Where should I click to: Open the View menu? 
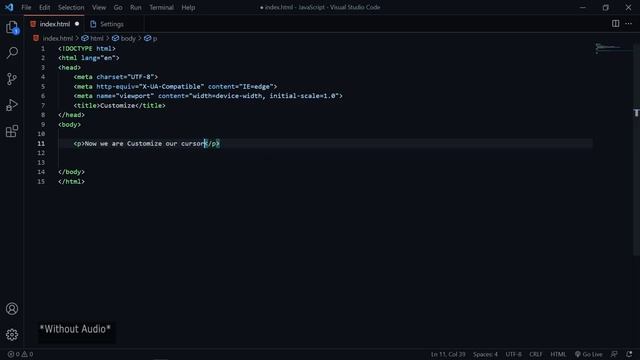[99, 7]
